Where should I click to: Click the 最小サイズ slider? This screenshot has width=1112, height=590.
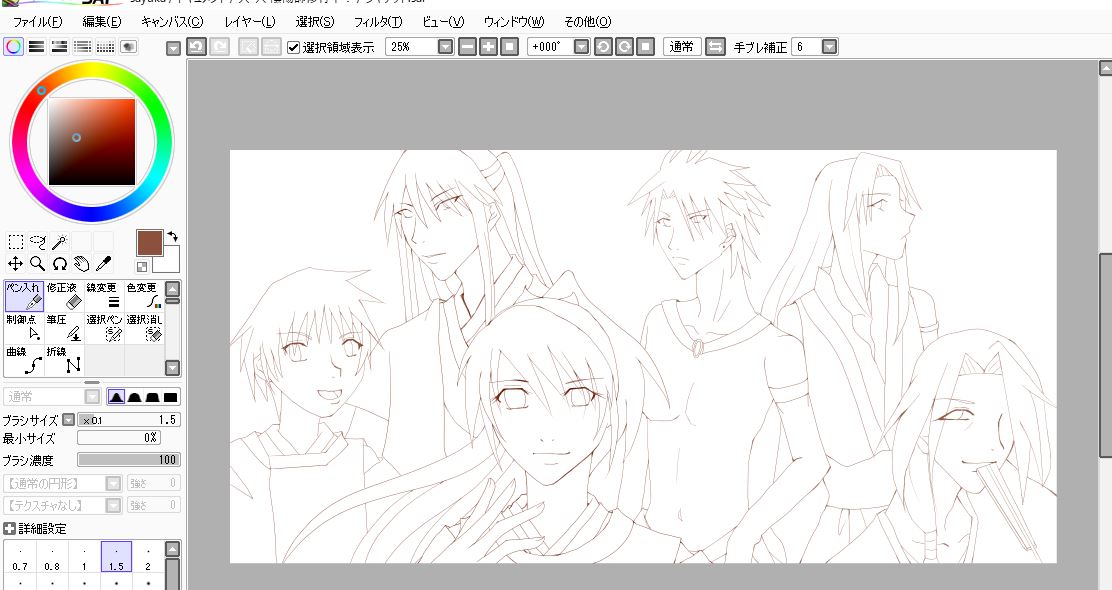[119, 438]
